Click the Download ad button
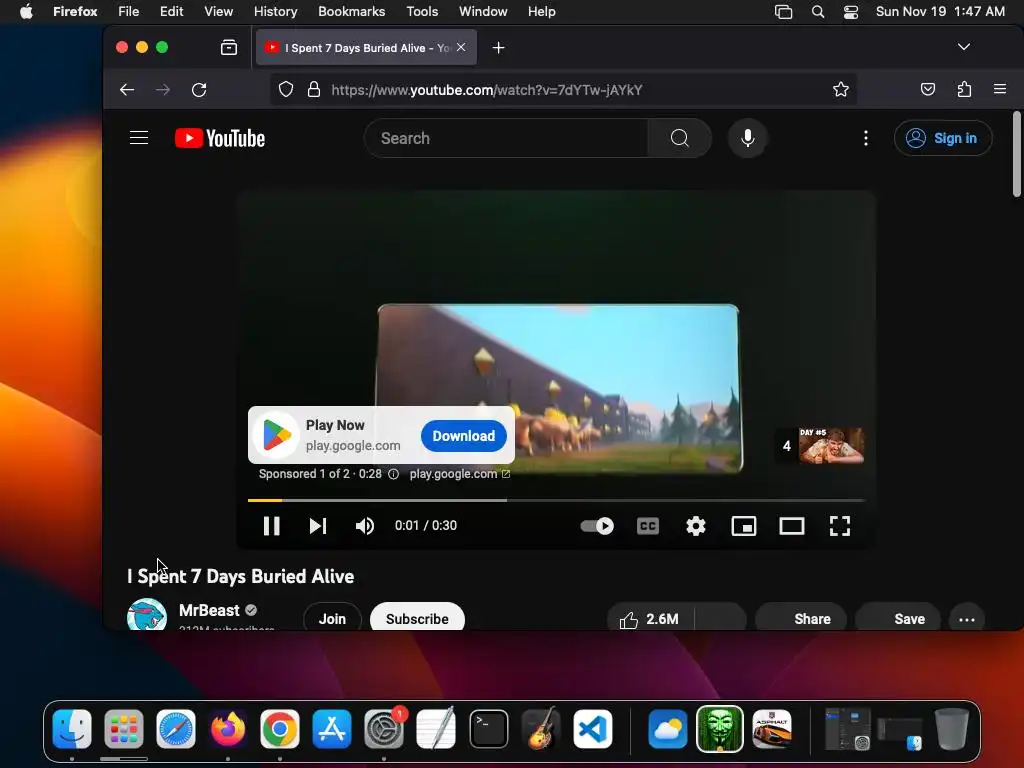 pos(464,436)
